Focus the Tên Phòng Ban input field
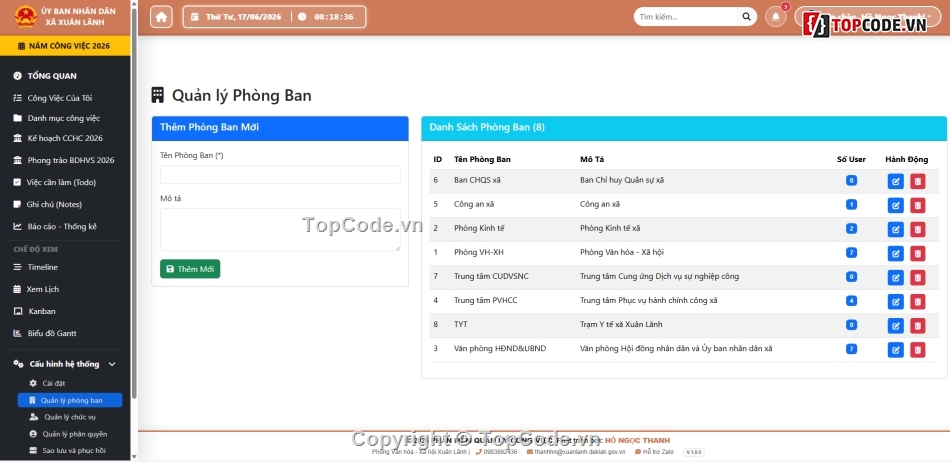The image size is (950, 462). (280, 174)
